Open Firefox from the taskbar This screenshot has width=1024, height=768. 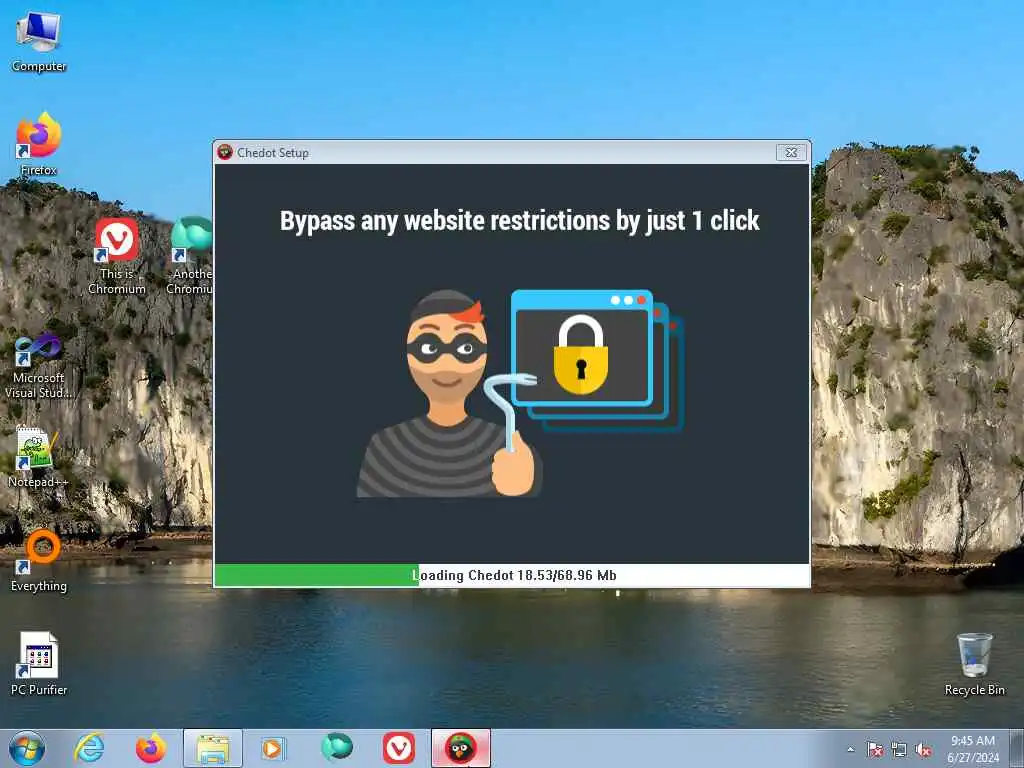pos(151,748)
